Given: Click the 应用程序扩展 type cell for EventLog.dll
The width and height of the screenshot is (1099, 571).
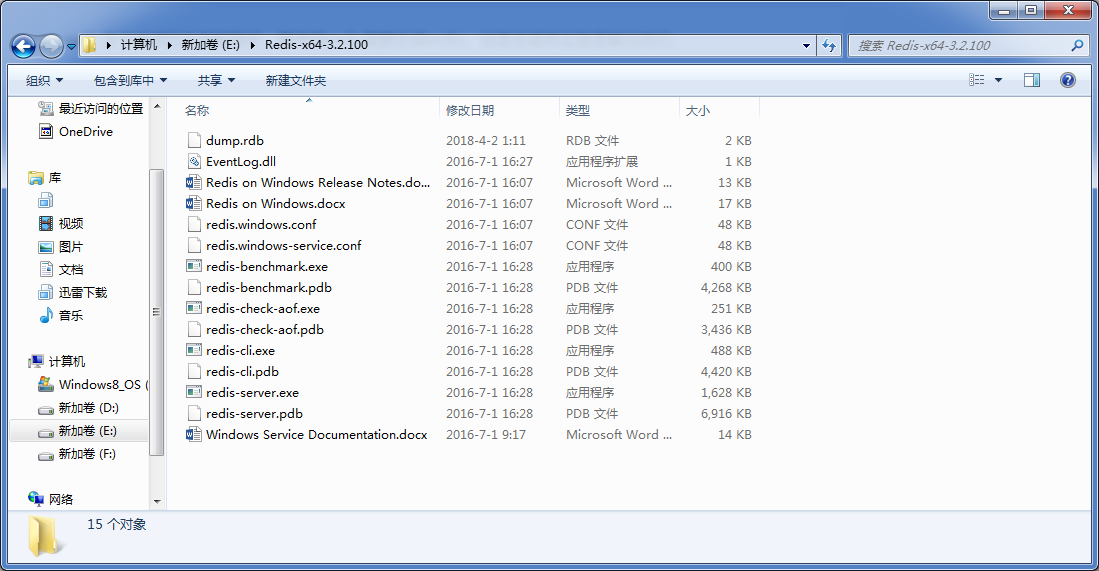Looking at the screenshot, I should (x=601, y=161).
